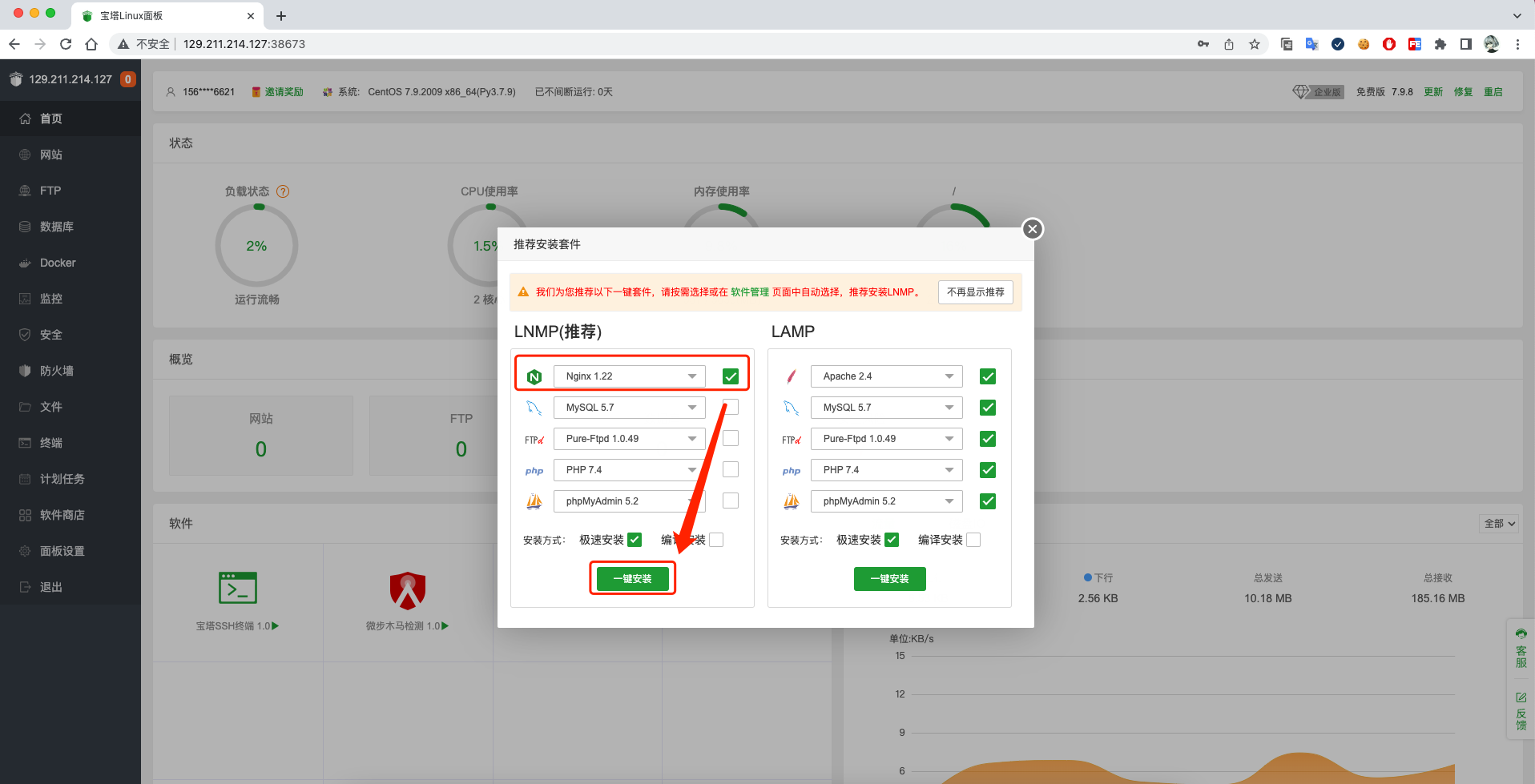Image resolution: width=1535 pixels, height=784 pixels.
Task: Open the LNMP MySQL 5.7 dropdown
Action: [x=630, y=408]
